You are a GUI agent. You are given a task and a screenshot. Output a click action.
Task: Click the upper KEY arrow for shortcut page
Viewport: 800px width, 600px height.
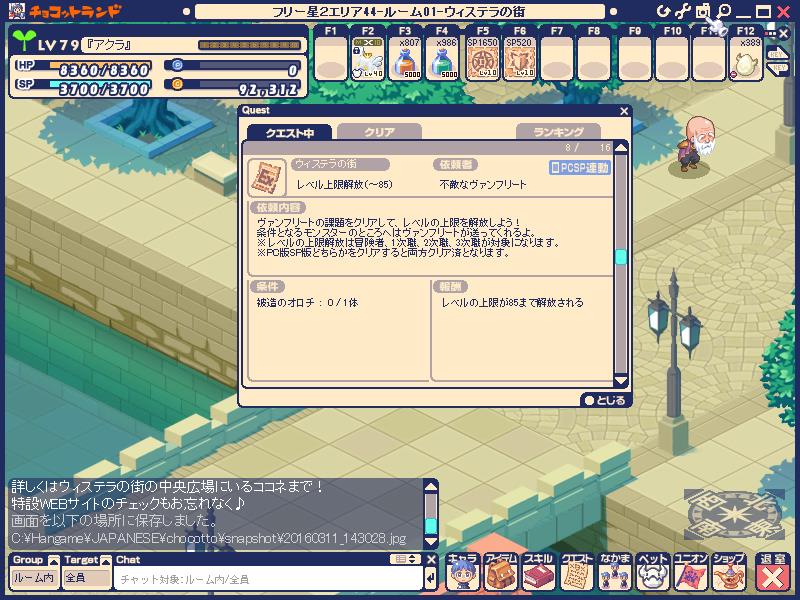(x=778, y=53)
